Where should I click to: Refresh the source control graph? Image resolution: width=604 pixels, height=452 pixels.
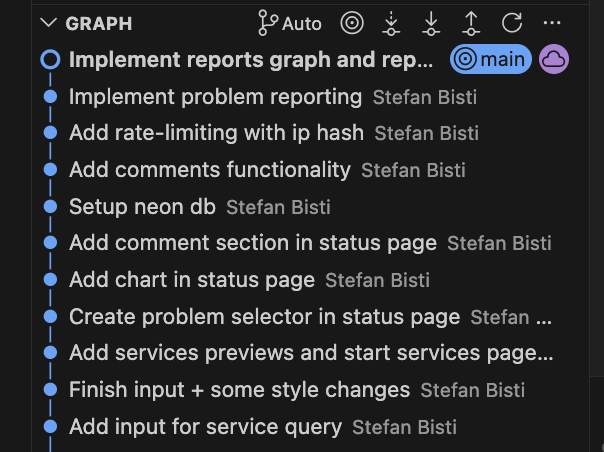[x=512, y=23]
